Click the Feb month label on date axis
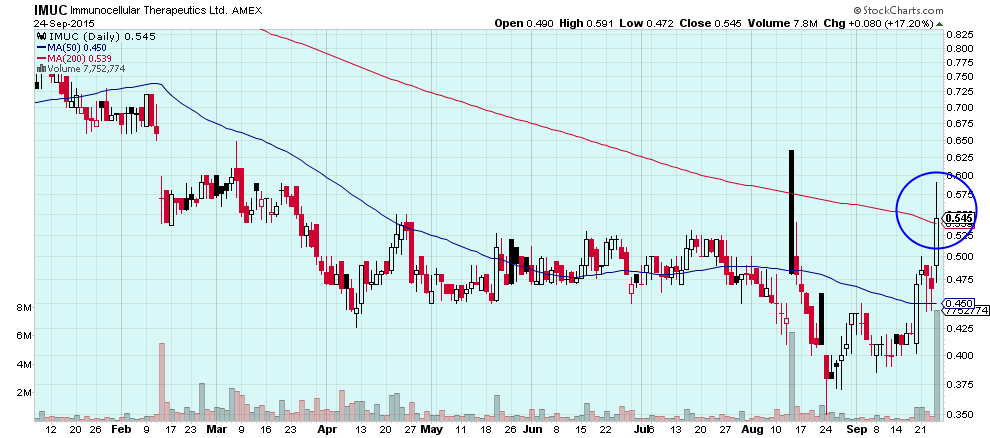The image size is (990, 438). point(120,429)
